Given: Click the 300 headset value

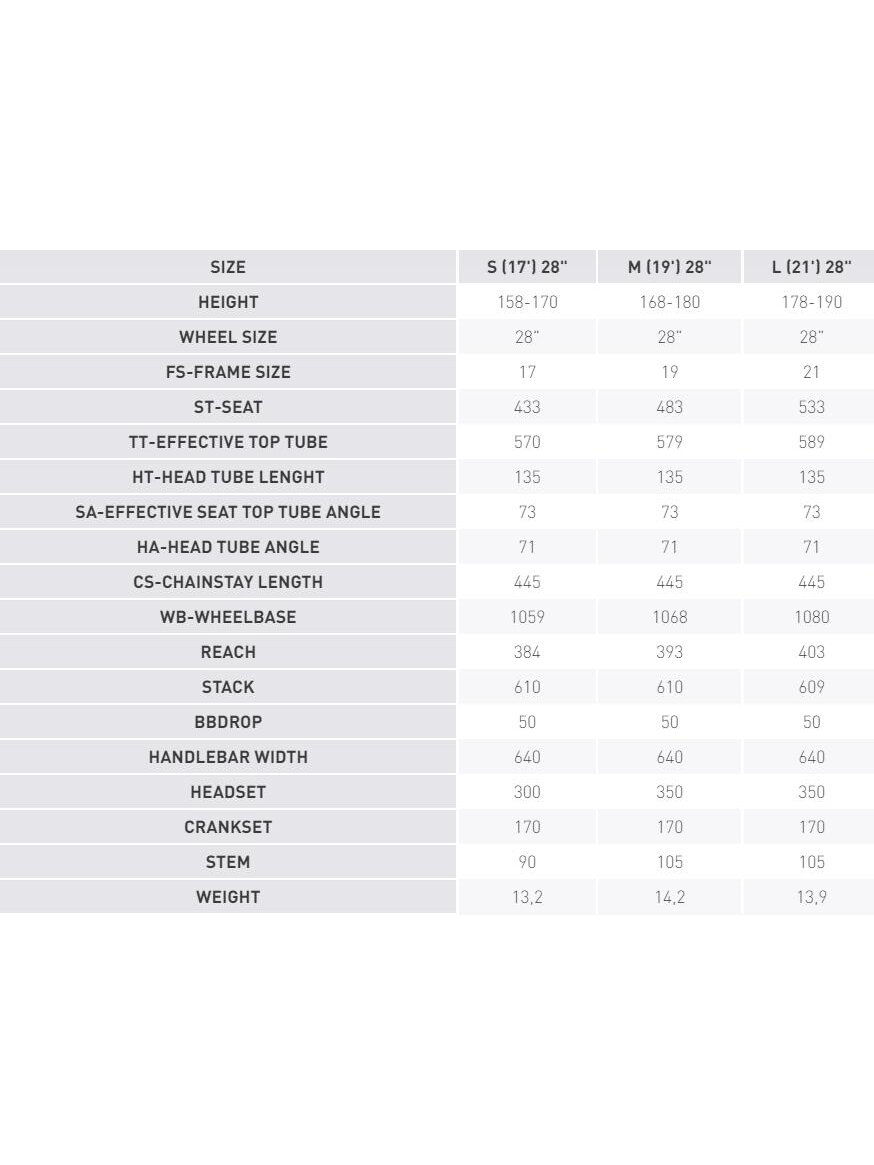Looking at the screenshot, I should [x=527, y=792].
